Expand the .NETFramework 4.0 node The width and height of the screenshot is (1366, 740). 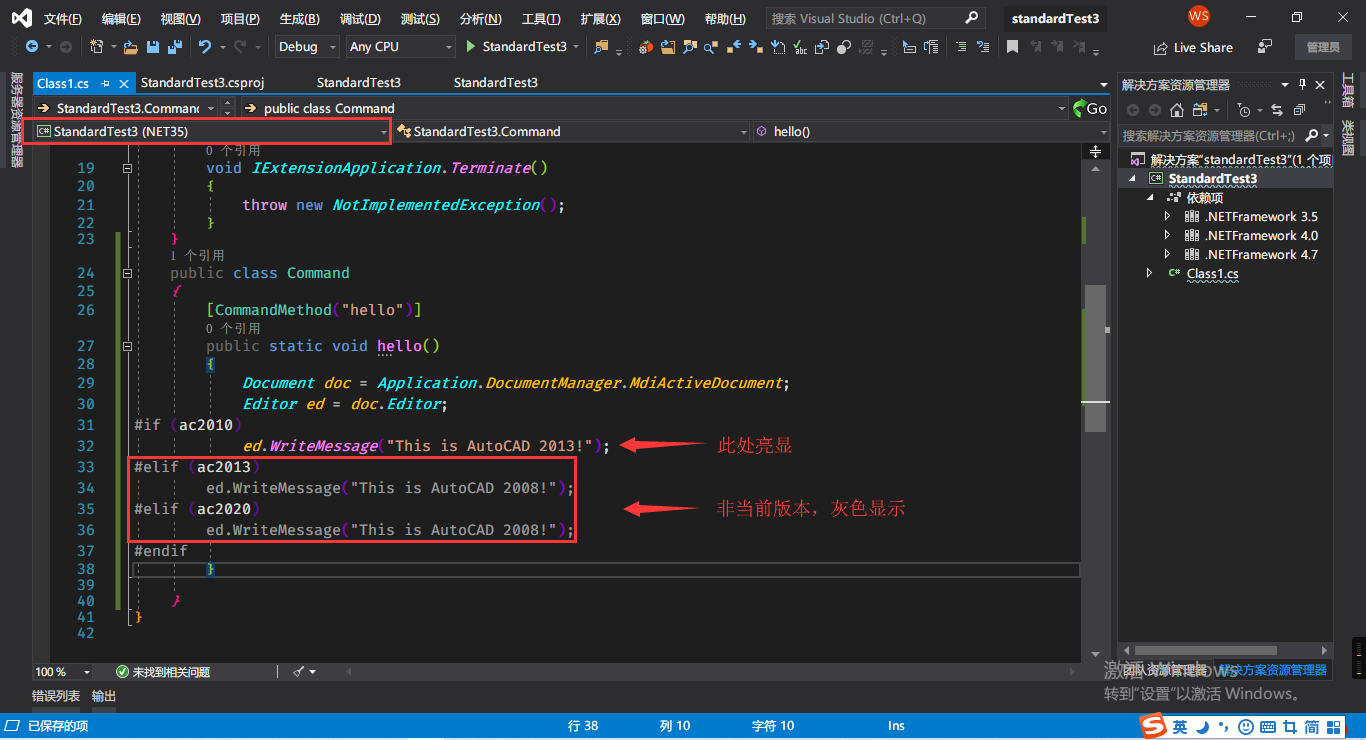point(1167,236)
